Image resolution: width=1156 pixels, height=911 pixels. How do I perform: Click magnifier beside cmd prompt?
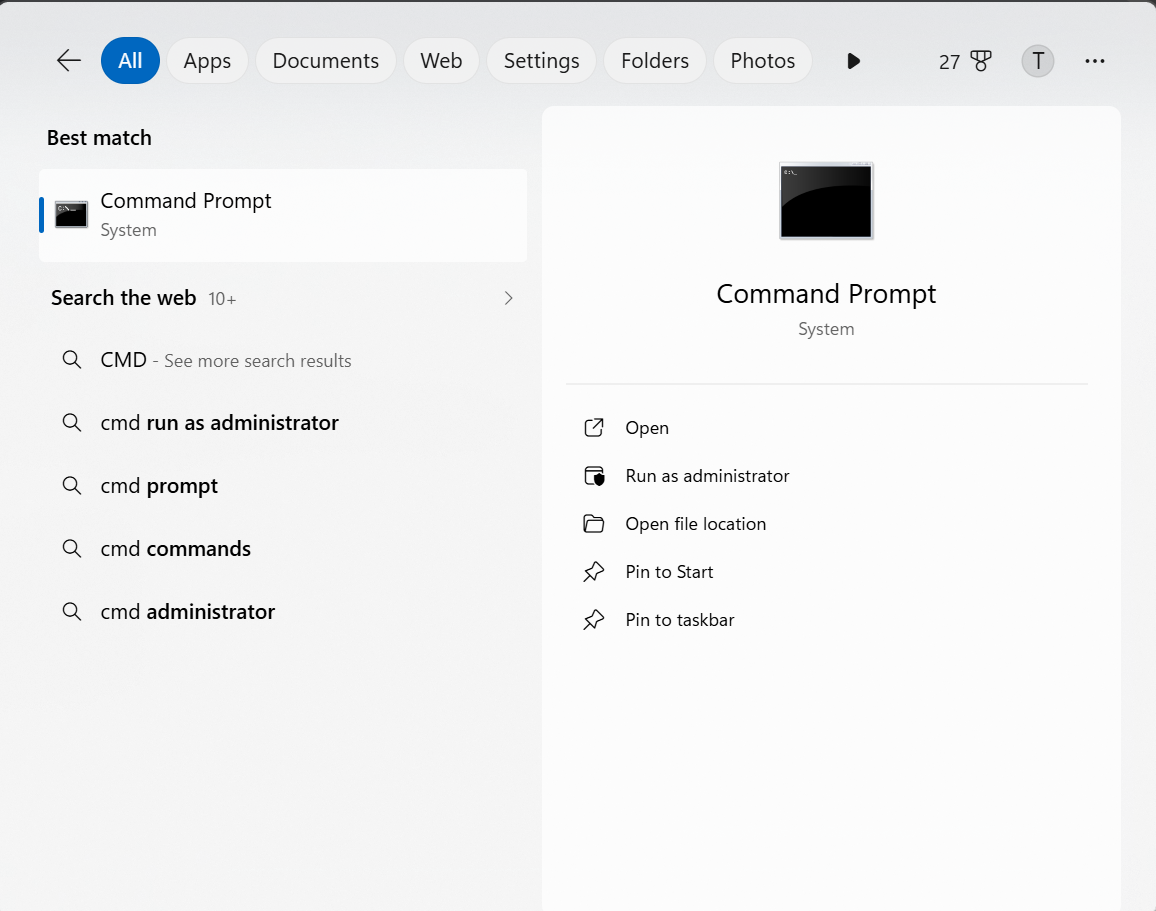pos(72,485)
